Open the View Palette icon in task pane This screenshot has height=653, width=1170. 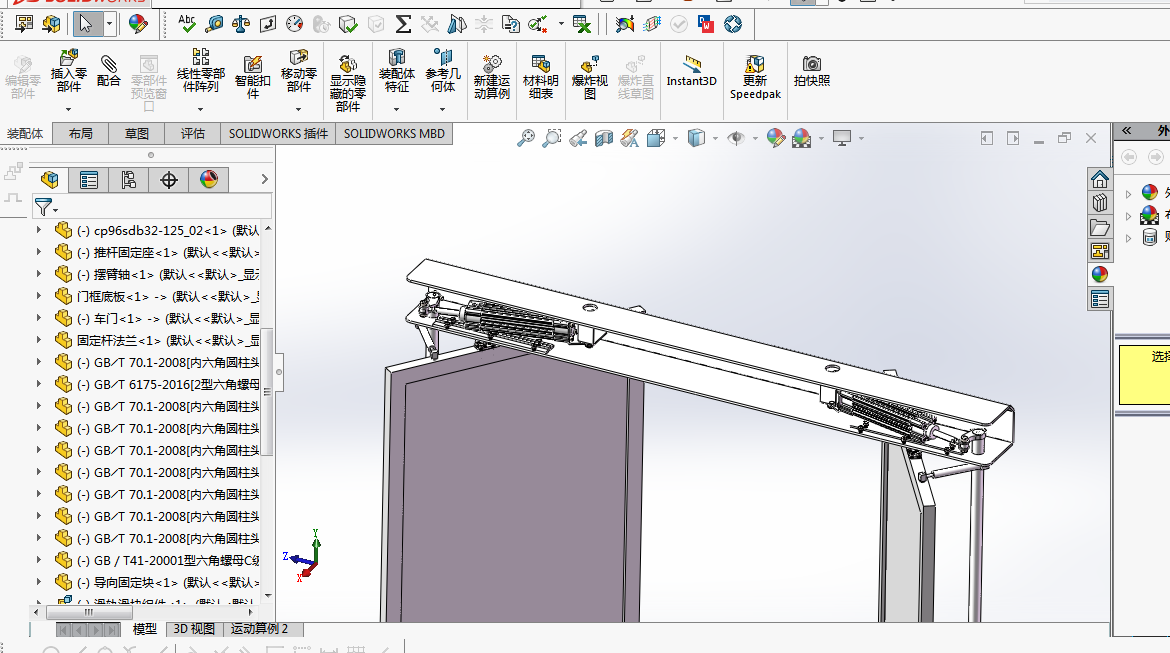tap(1100, 251)
